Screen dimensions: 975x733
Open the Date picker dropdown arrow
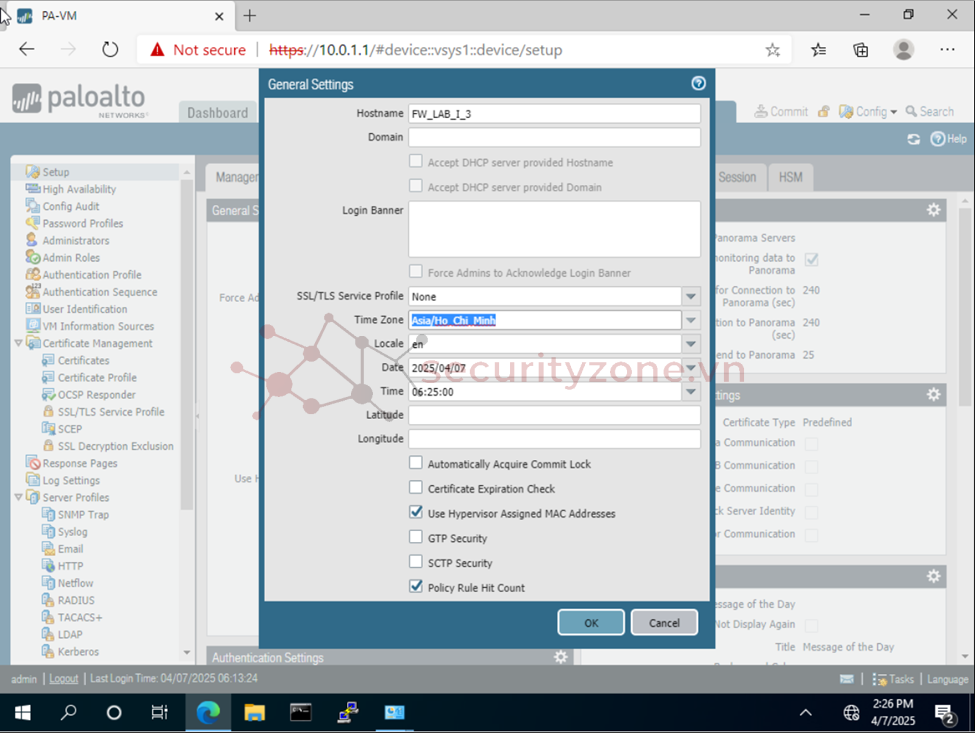coord(691,367)
